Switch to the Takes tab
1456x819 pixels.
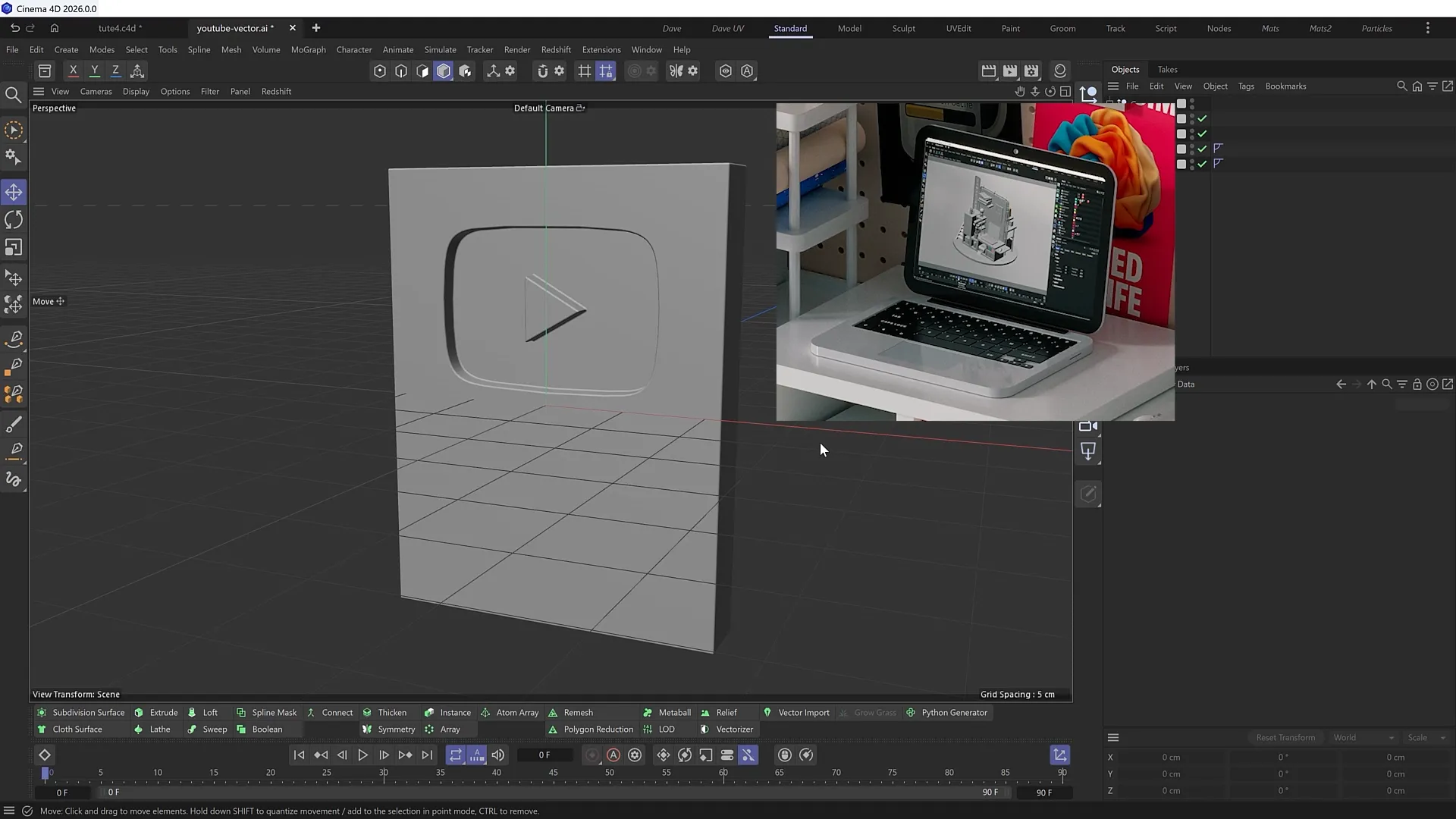tap(1167, 69)
